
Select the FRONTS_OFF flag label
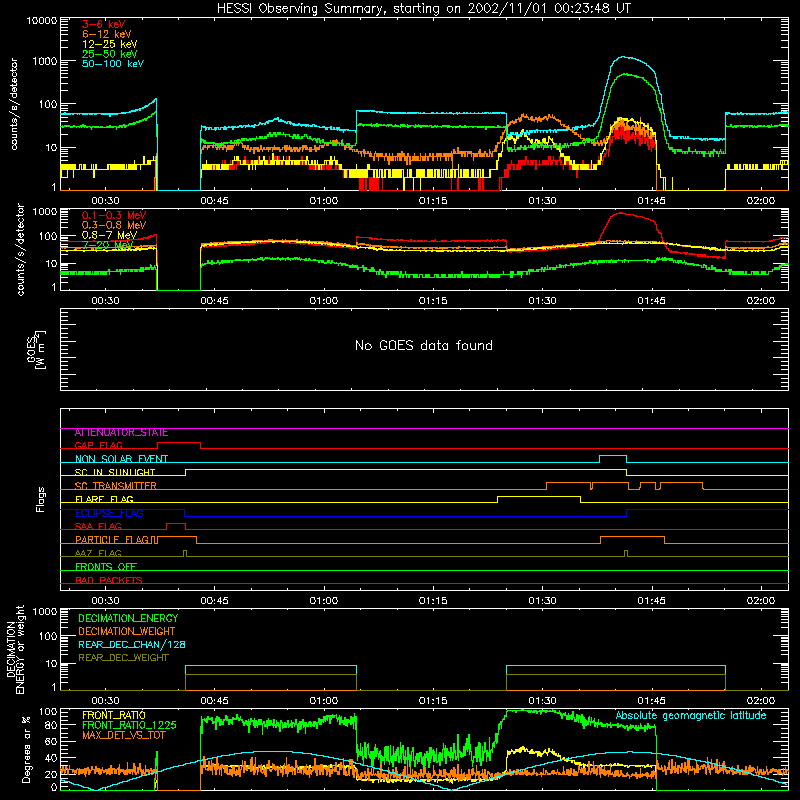106,567
